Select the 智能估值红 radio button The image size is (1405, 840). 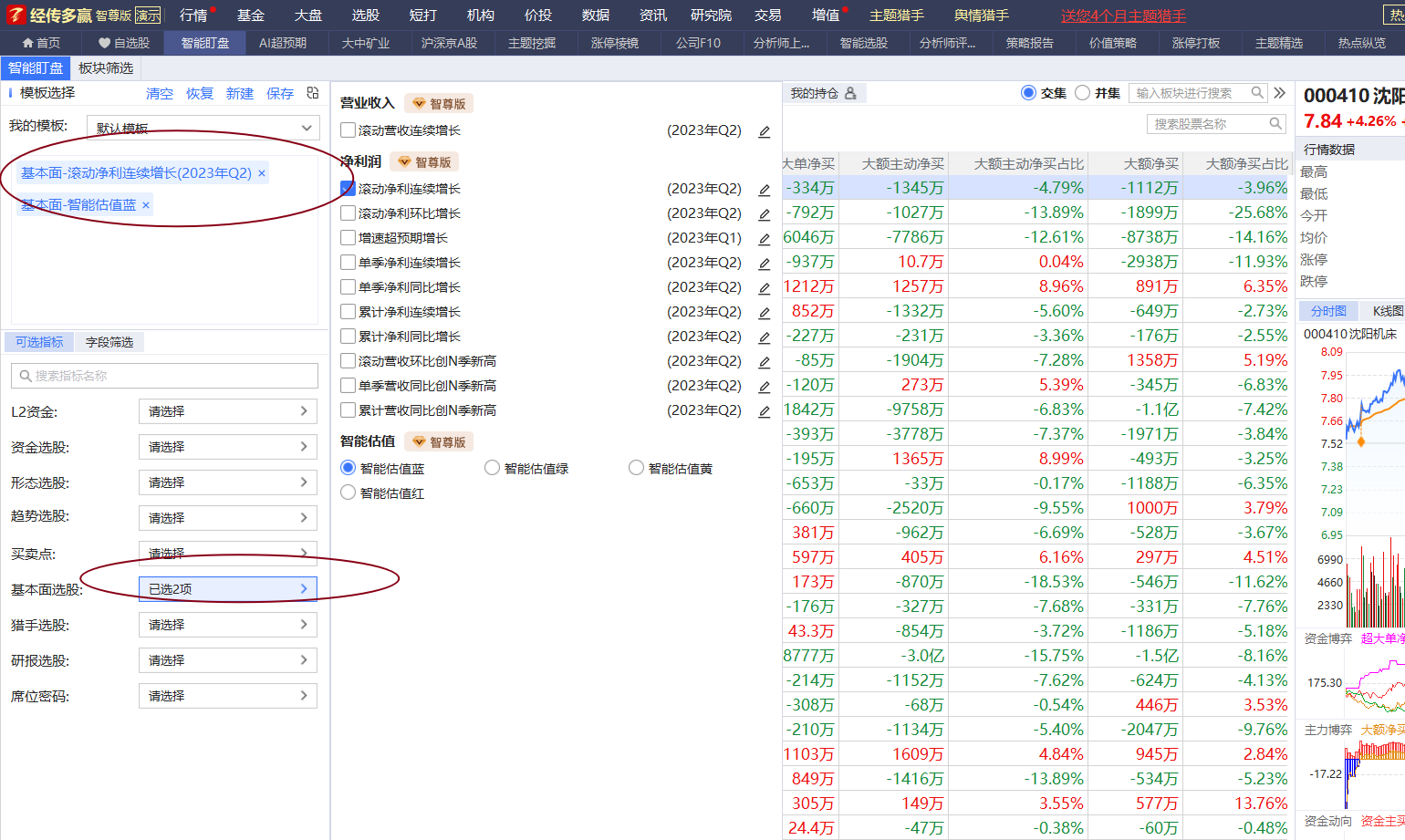coord(348,493)
